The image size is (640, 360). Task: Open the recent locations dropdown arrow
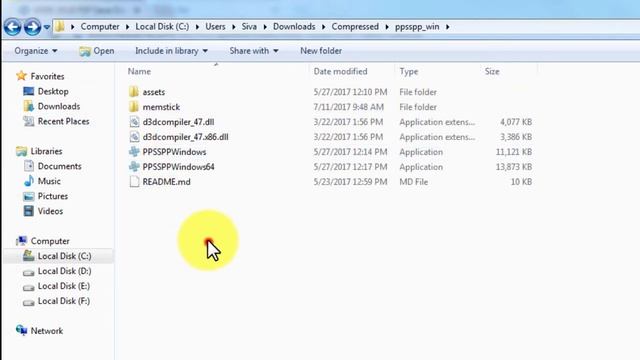47,27
